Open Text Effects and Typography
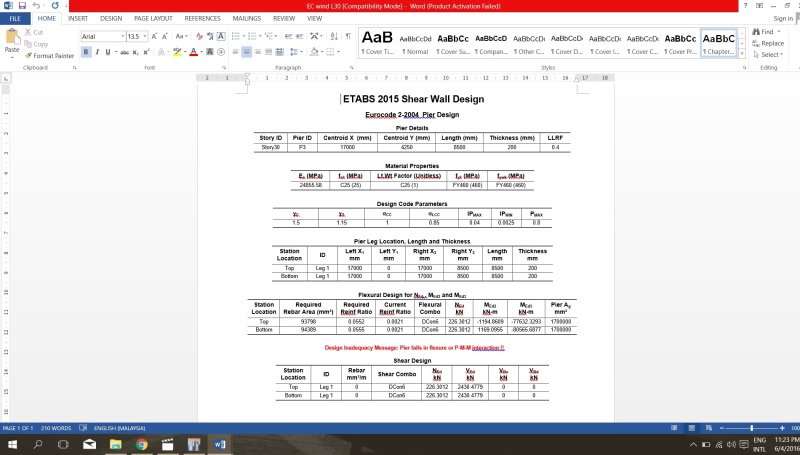The width and height of the screenshot is (800, 455). (x=163, y=52)
